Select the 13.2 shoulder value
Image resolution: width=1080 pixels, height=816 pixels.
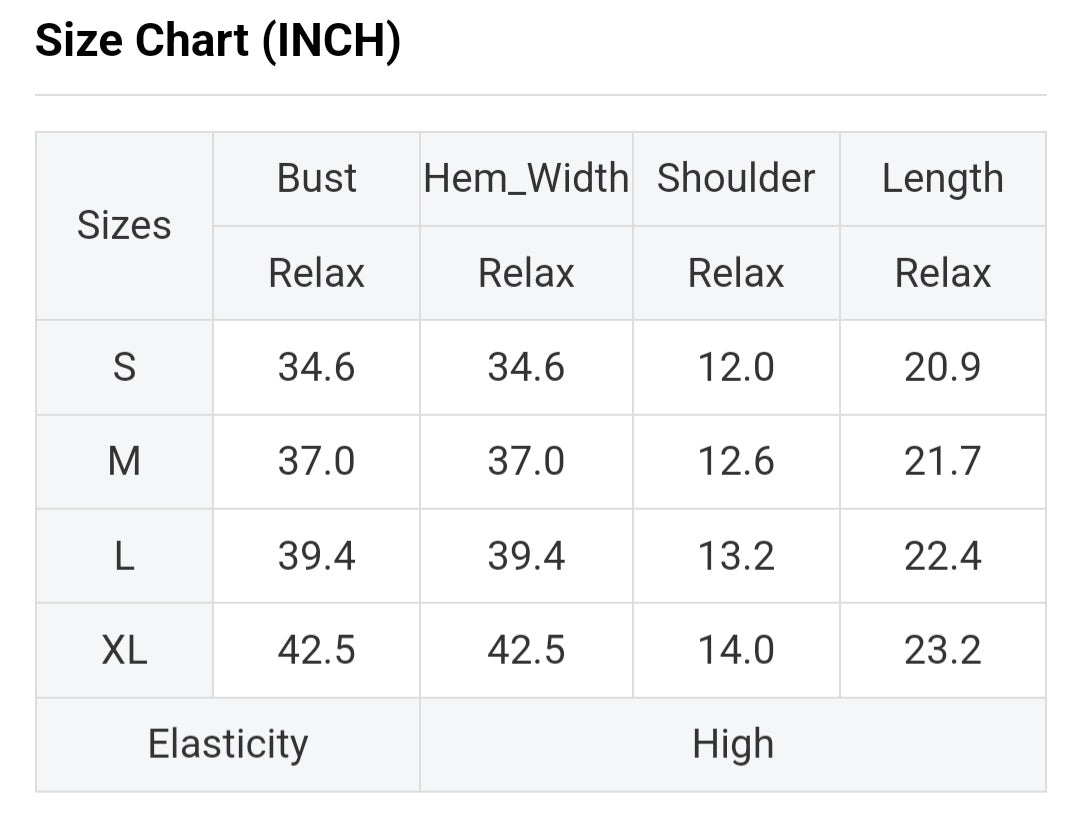(736, 556)
